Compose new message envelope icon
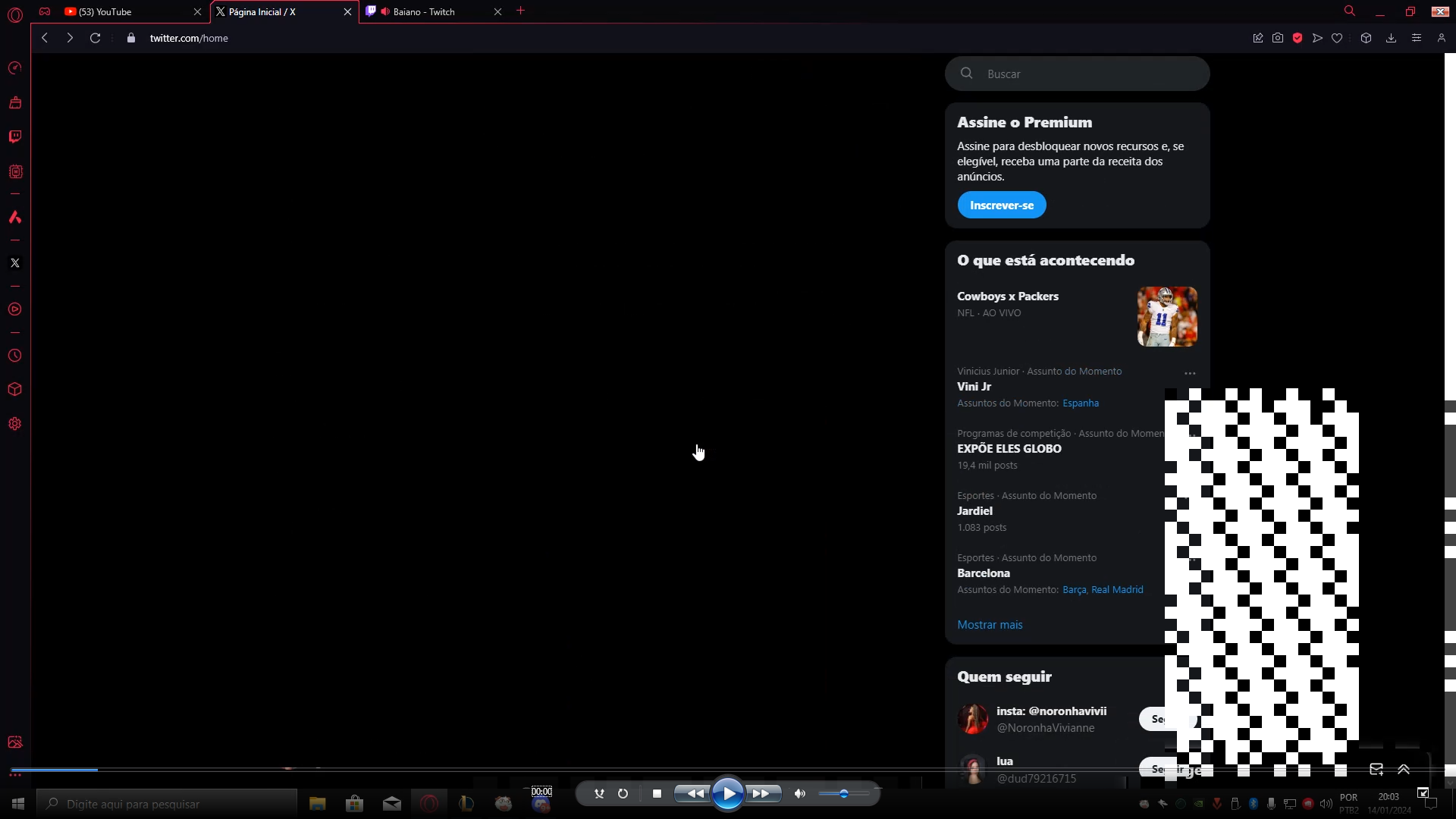The image size is (1456, 819). click(x=1376, y=769)
